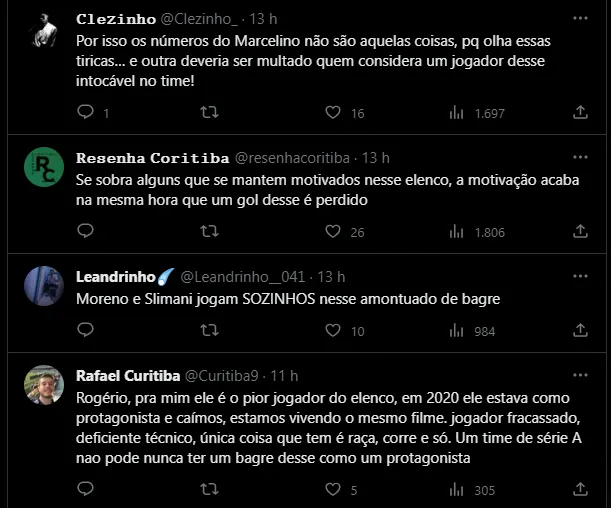The width and height of the screenshot is (611, 508).
Task: Open Rafael Curitiba's profile name link
Action: point(128,376)
